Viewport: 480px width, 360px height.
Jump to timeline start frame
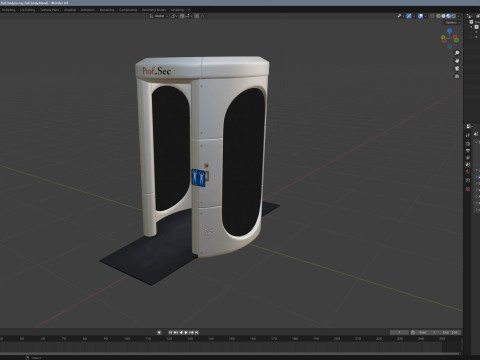click(x=170, y=332)
